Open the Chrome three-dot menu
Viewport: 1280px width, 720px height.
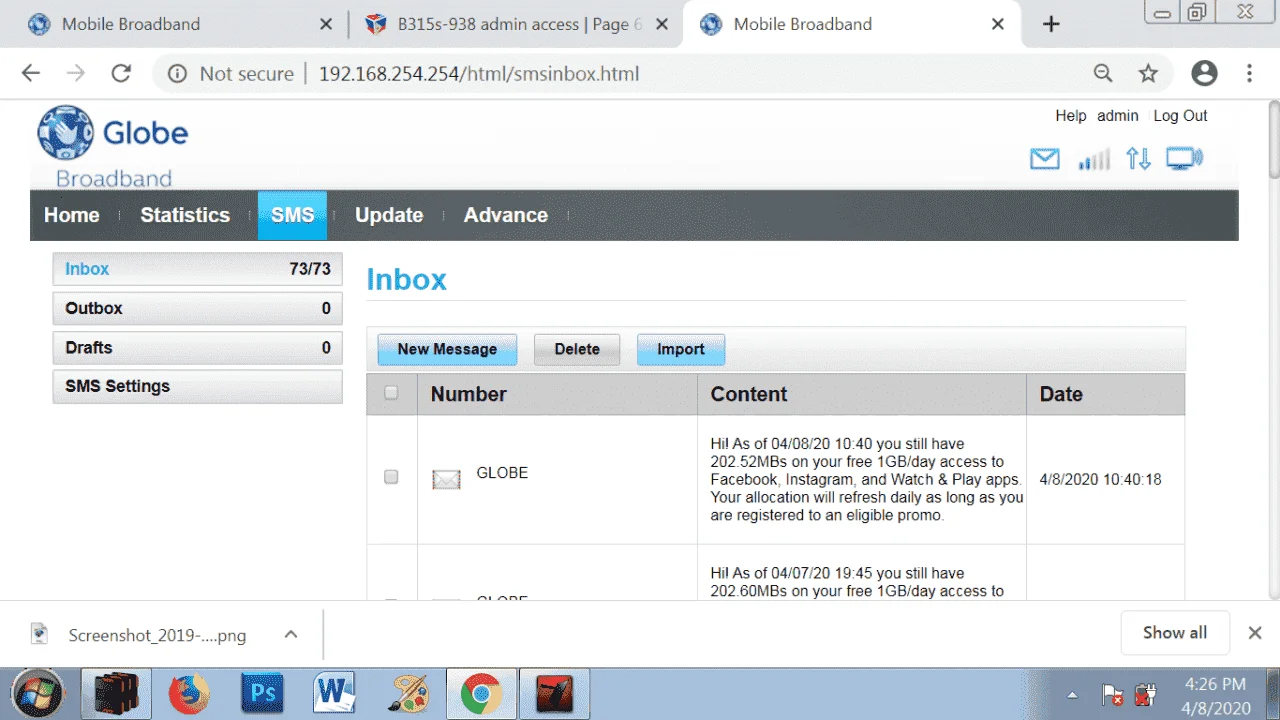(1250, 73)
